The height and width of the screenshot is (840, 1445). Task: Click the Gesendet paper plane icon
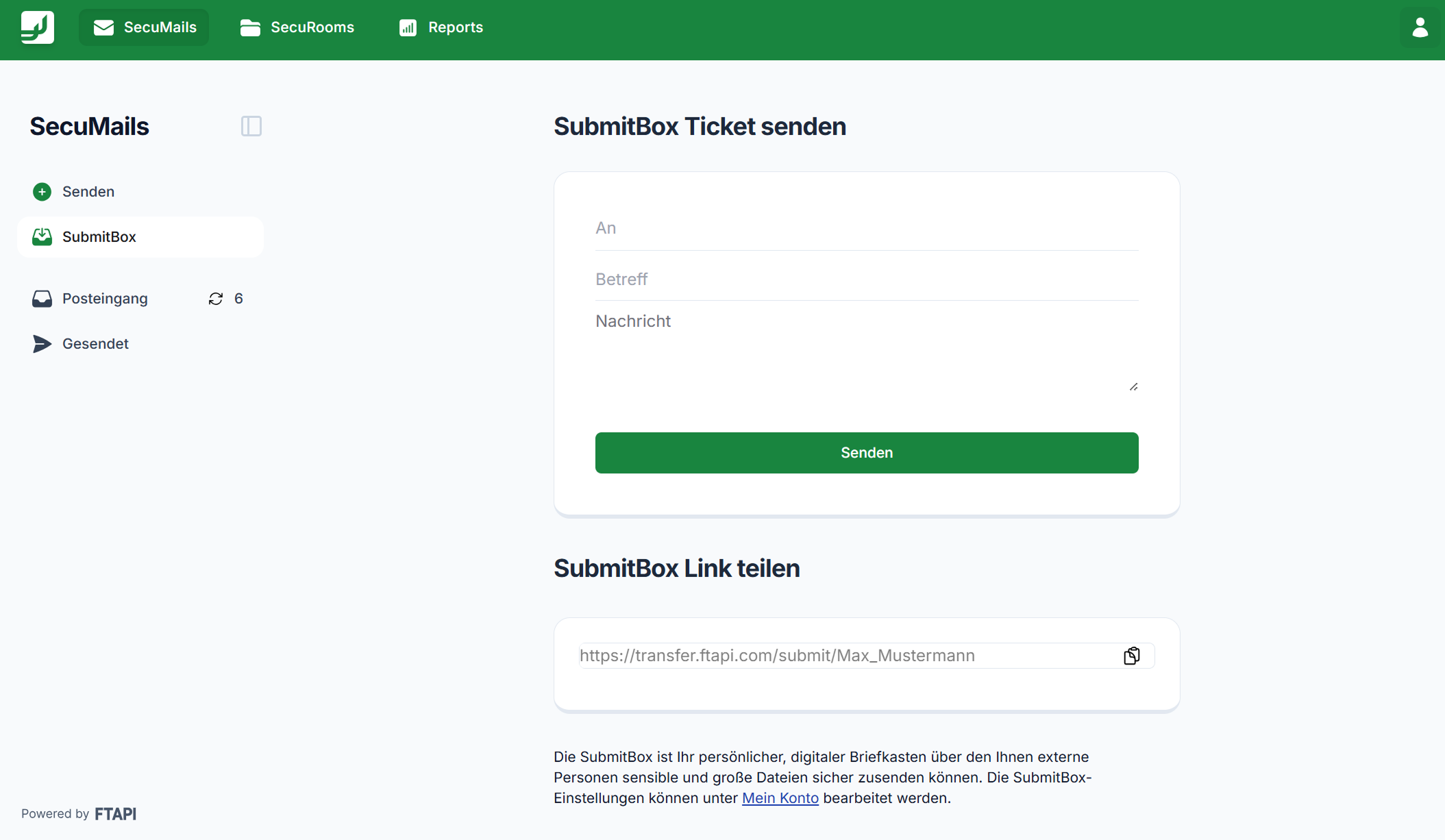point(42,344)
